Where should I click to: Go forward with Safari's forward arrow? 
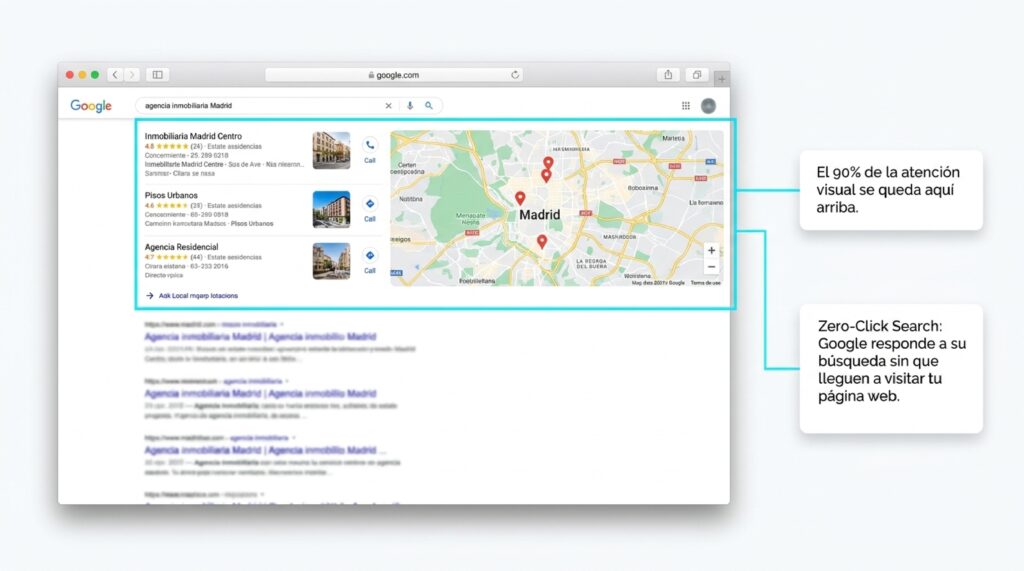click(x=131, y=74)
